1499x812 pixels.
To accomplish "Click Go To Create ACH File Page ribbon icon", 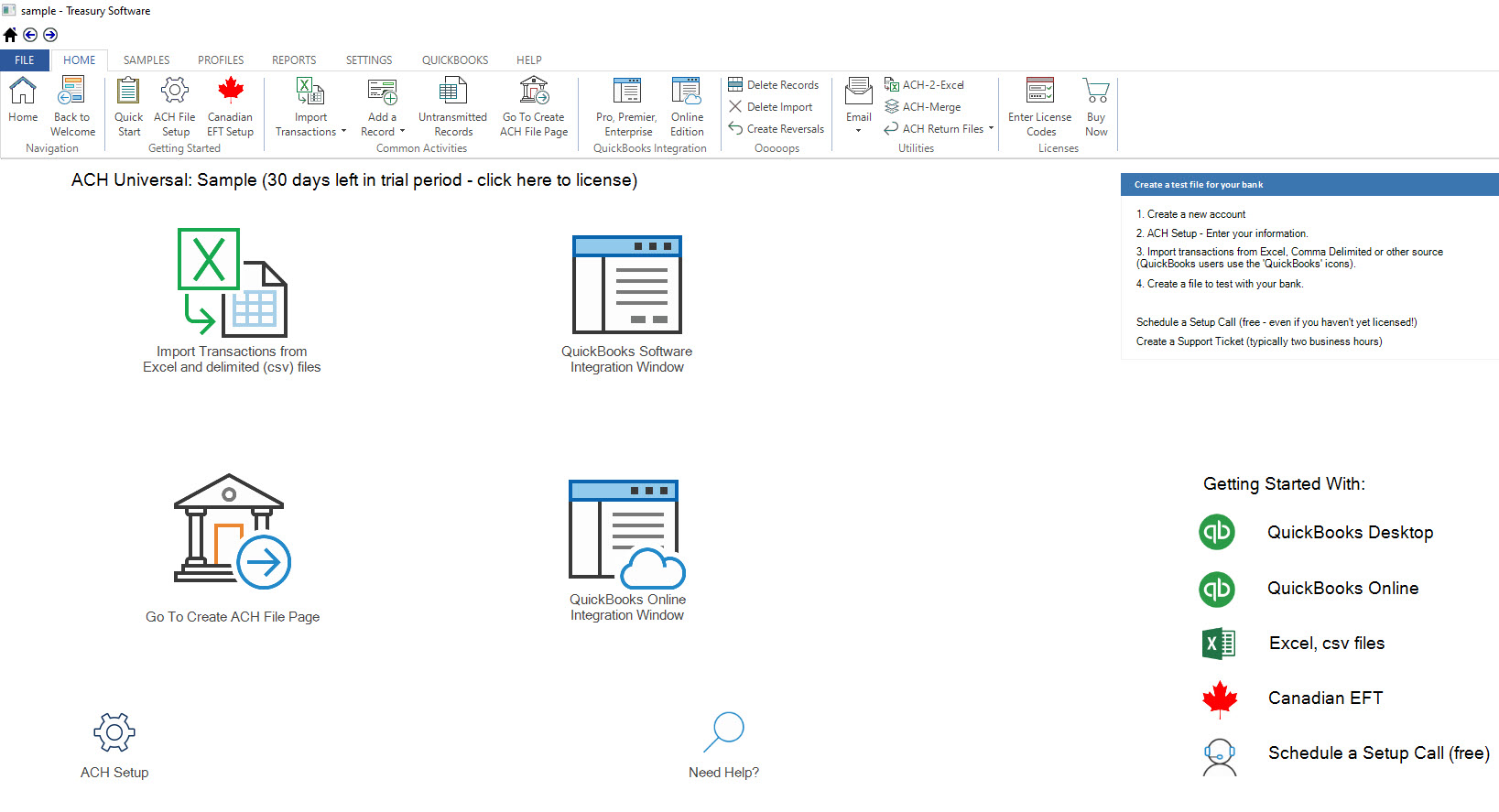I will 534,91.
